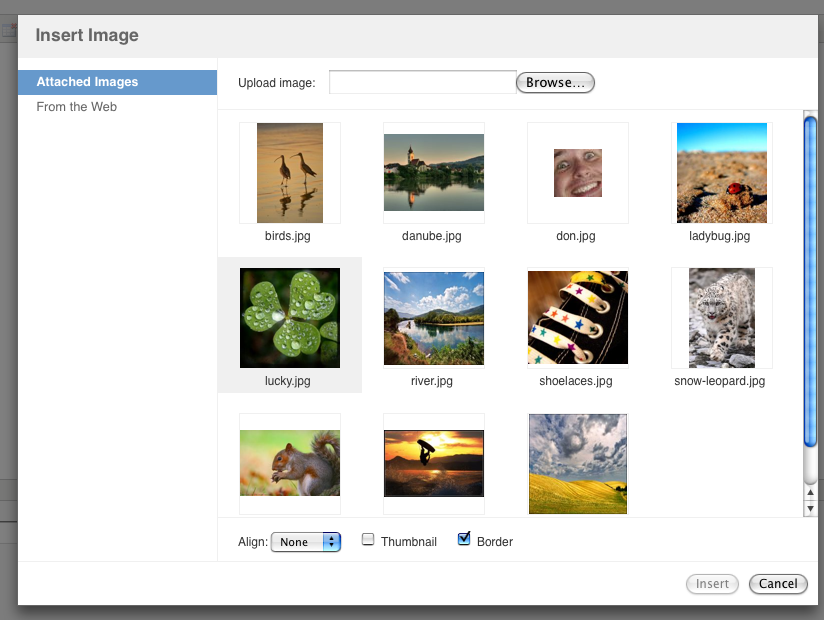824x620 pixels.
Task: Open the Align dropdown
Action: pos(306,542)
